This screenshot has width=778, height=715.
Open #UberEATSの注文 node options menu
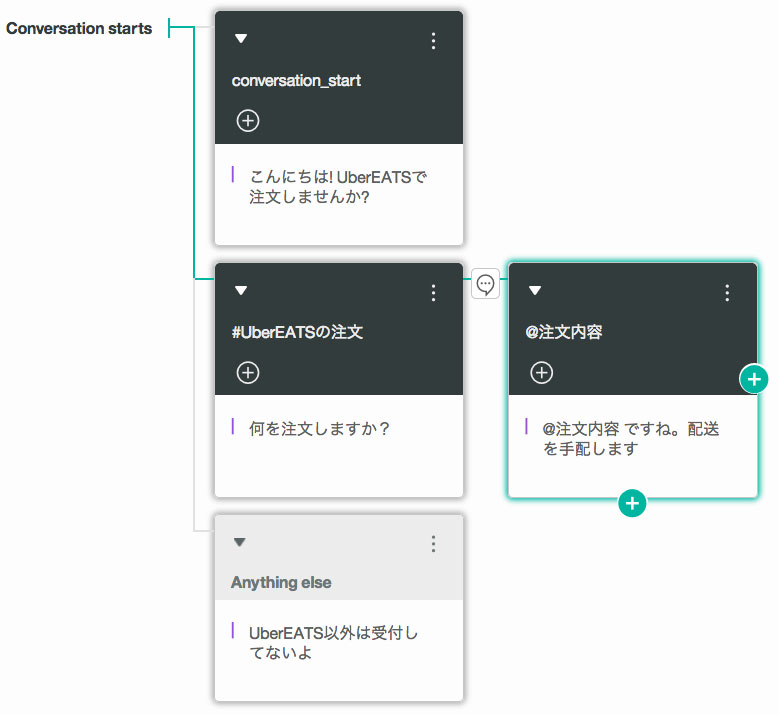pyautogui.click(x=434, y=293)
